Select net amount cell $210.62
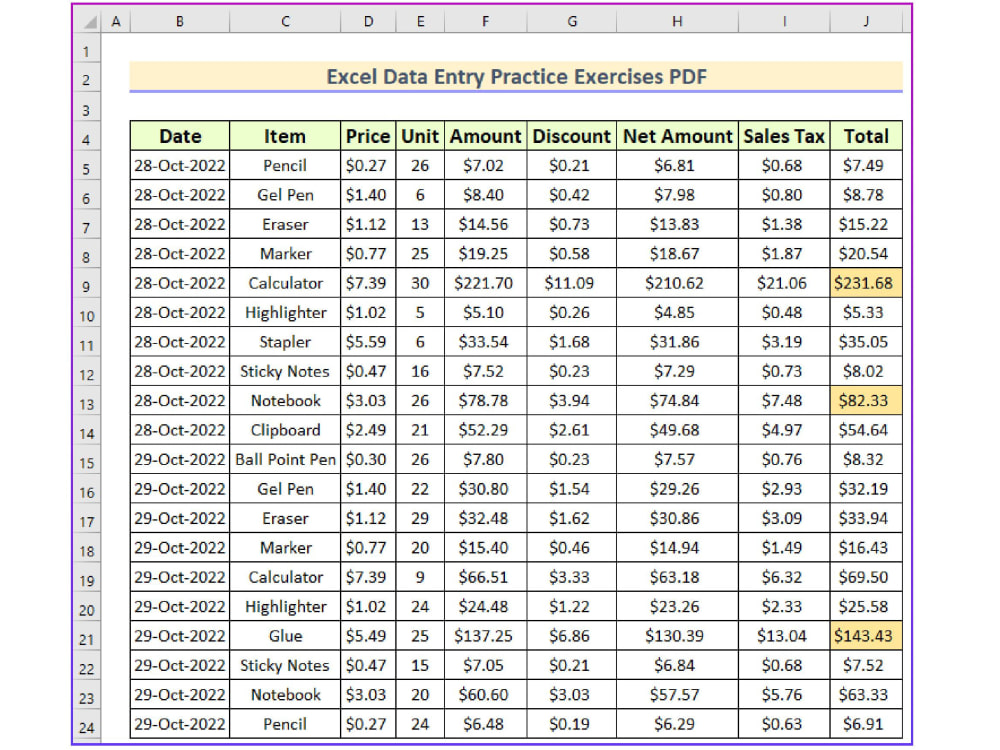The height and width of the screenshot is (750, 1000). (677, 283)
